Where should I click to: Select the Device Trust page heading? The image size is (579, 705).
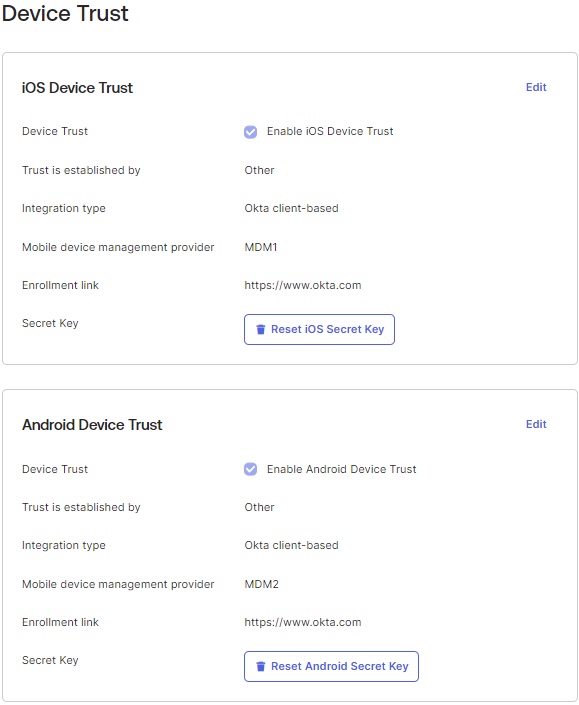[x=65, y=13]
